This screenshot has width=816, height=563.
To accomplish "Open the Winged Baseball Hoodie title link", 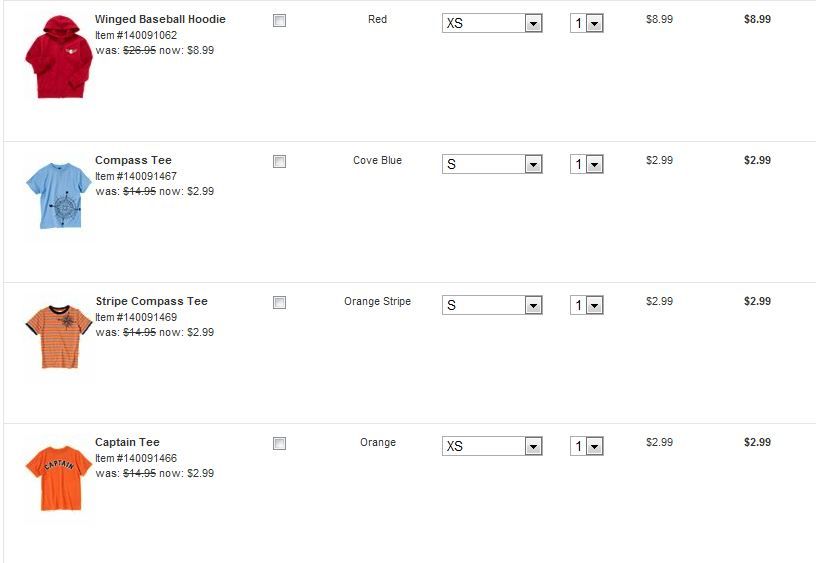I will click(160, 19).
